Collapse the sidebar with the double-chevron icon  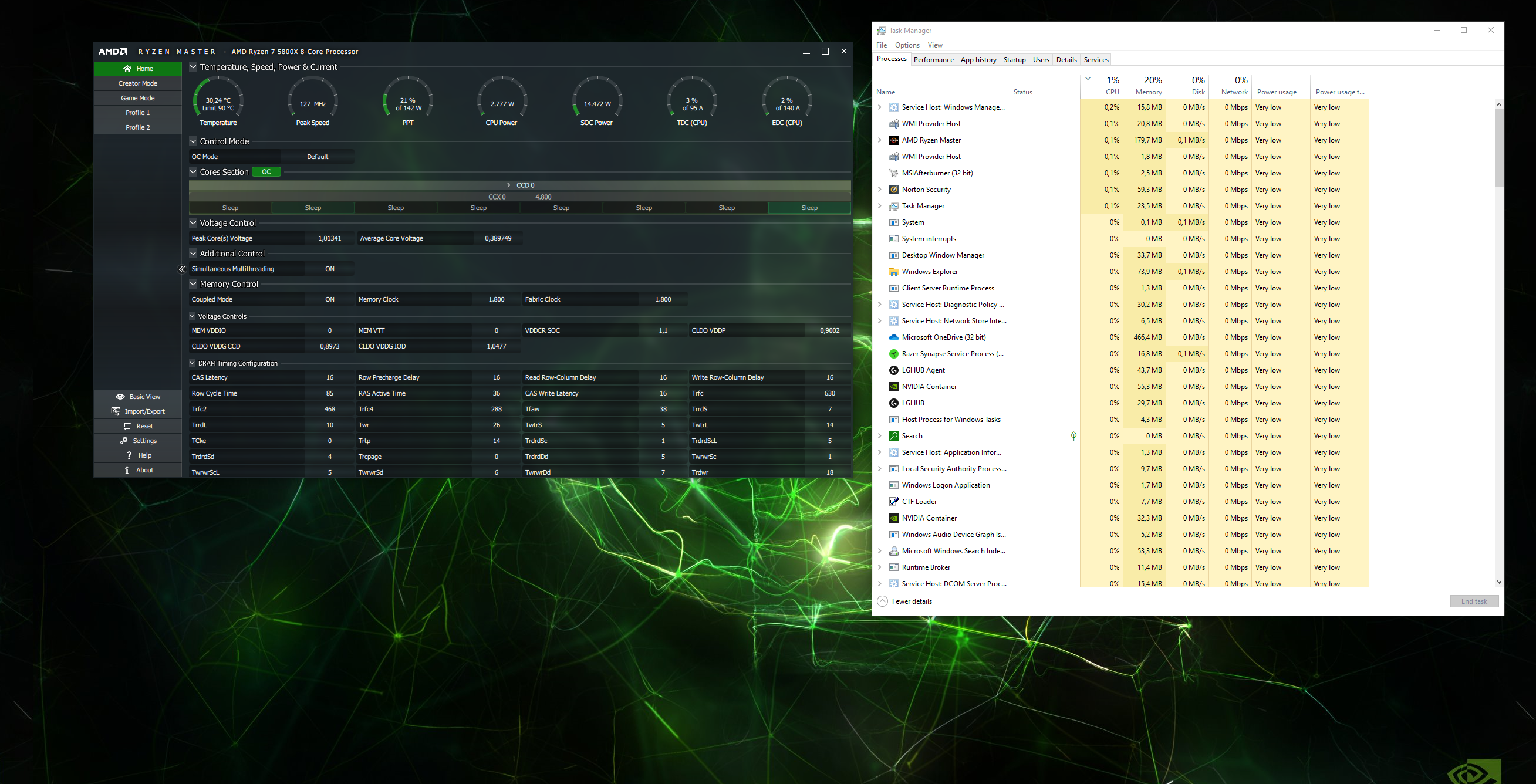click(182, 269)
